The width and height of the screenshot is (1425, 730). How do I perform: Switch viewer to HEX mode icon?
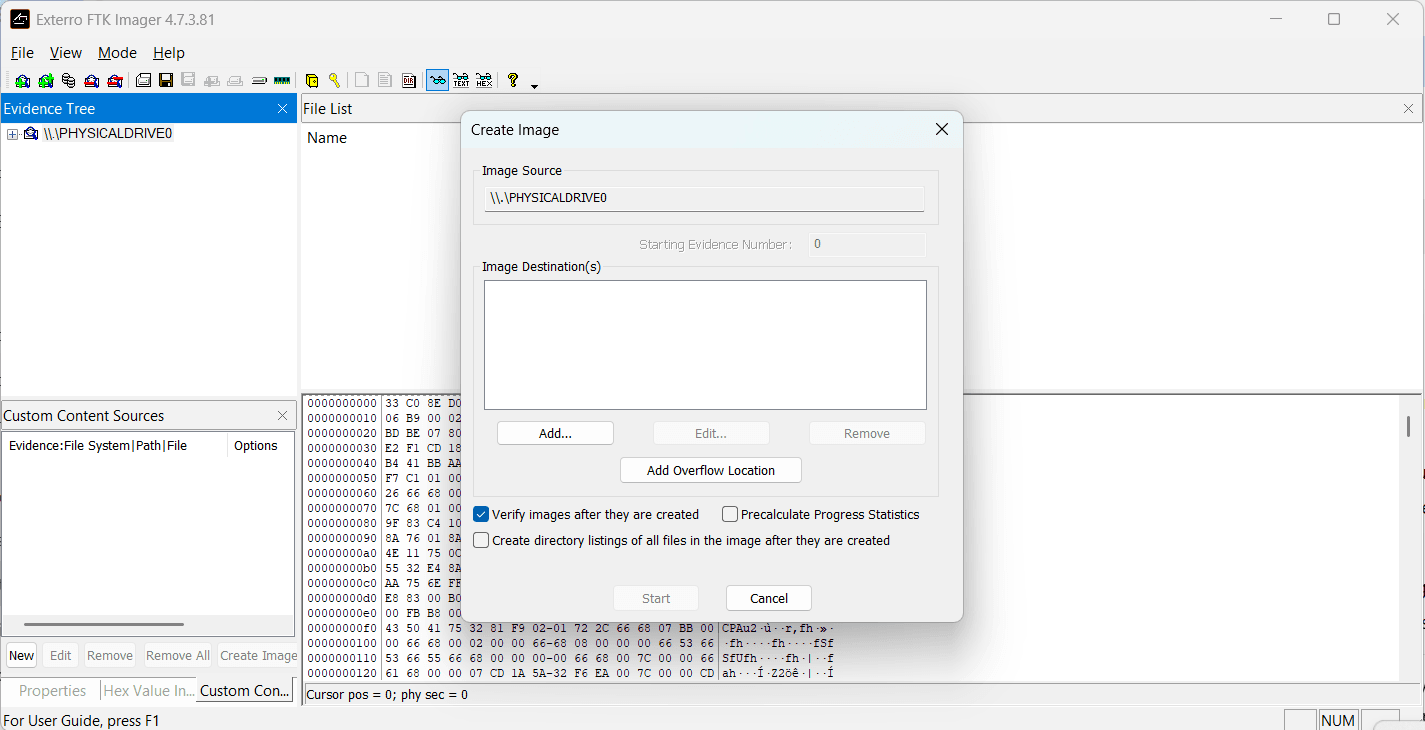pos(484,80)
